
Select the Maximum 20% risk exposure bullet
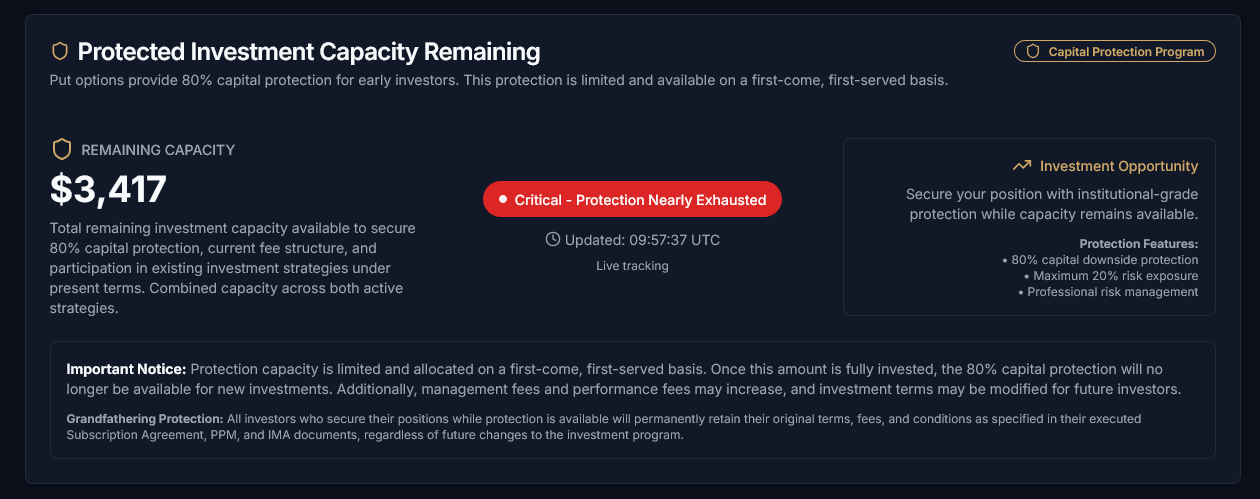tap(1110, 276)
